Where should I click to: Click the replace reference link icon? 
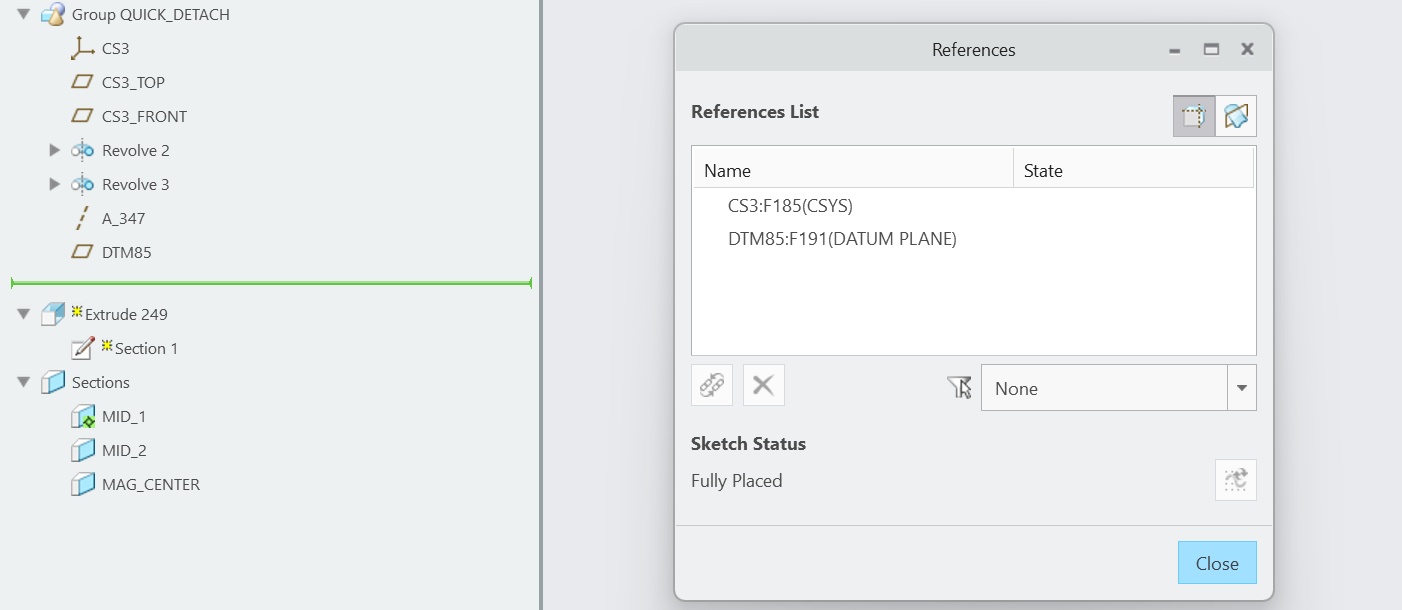click(x=711, y=384)
